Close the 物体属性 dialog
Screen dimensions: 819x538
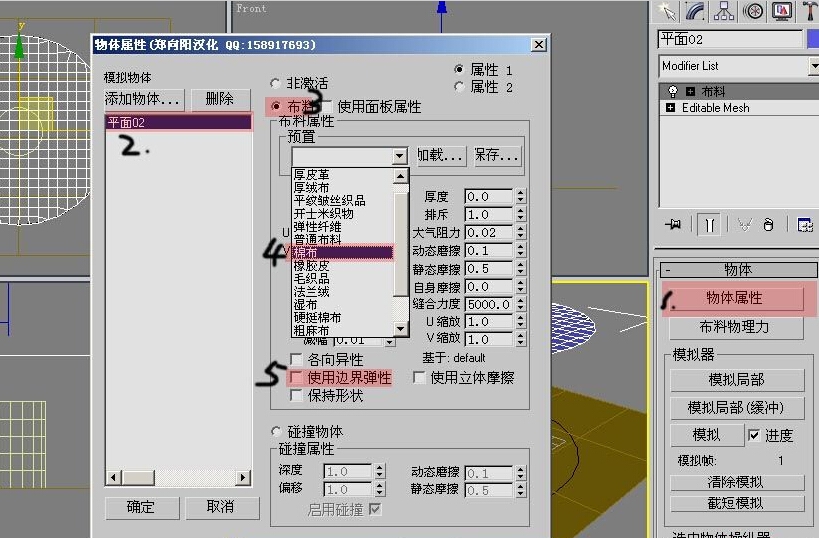click(539, 45)
